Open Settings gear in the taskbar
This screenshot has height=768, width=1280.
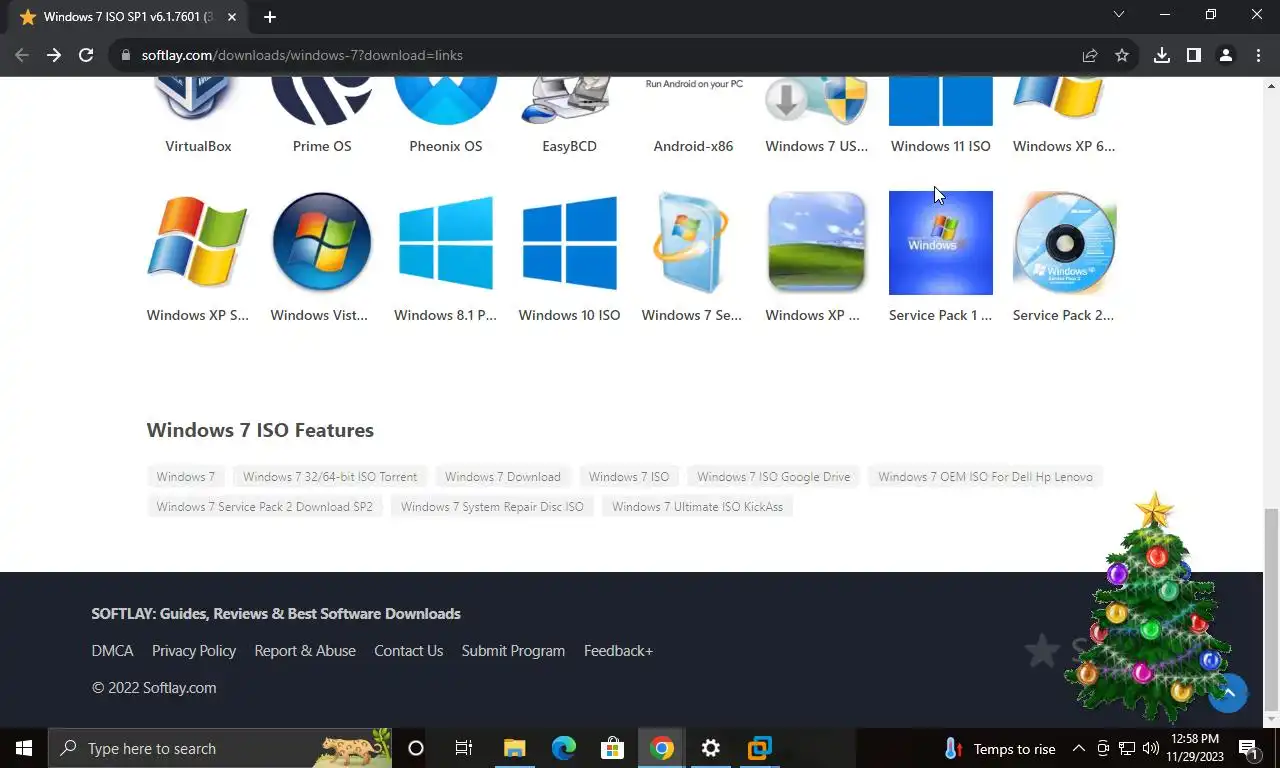point(711,748)
